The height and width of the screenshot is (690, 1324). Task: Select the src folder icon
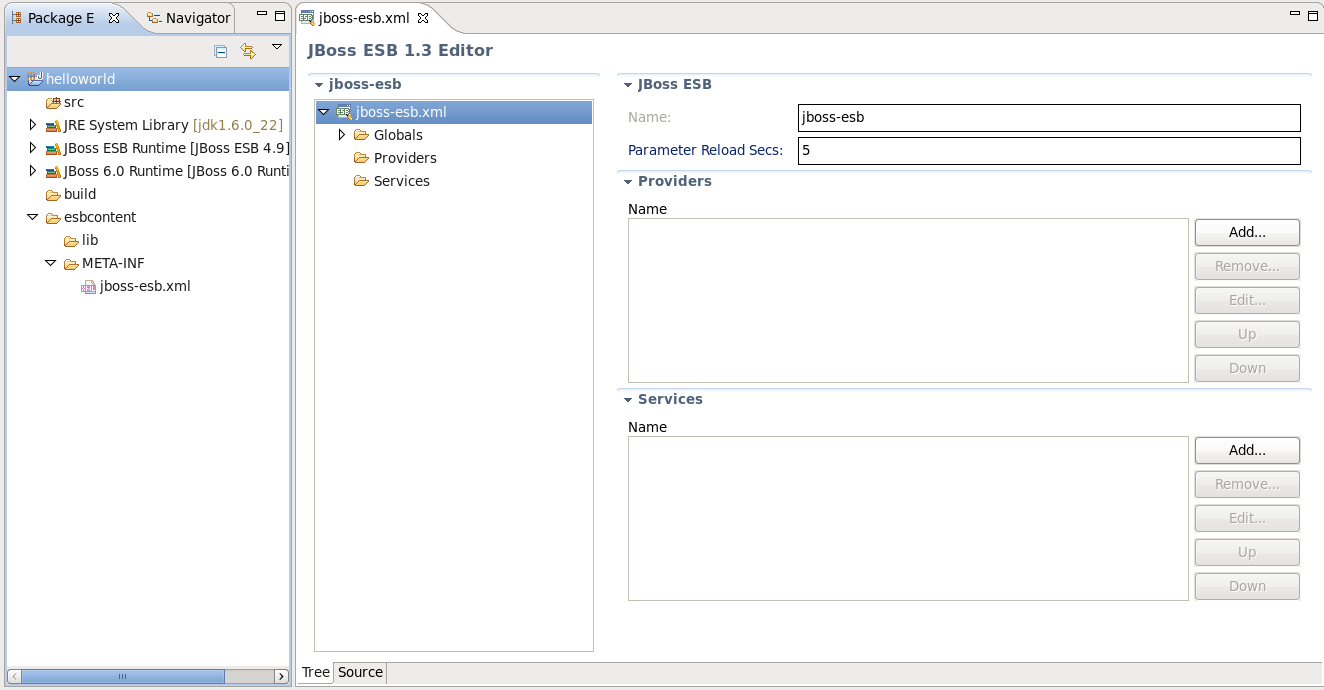(x=53, y=103)
